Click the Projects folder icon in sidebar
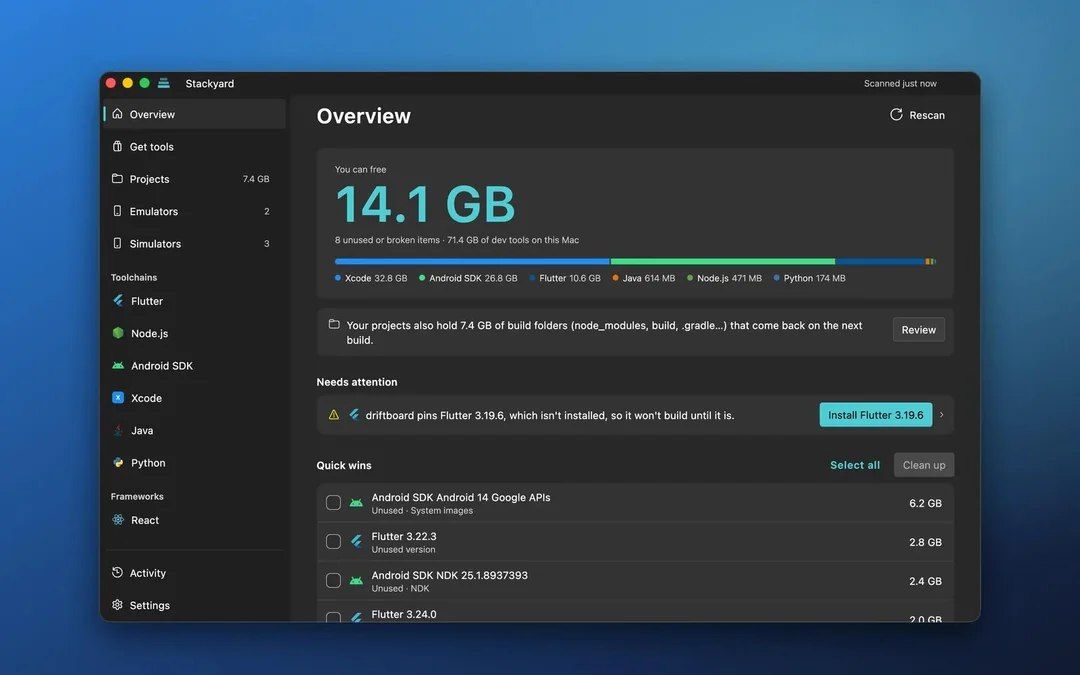 (117, 178)
